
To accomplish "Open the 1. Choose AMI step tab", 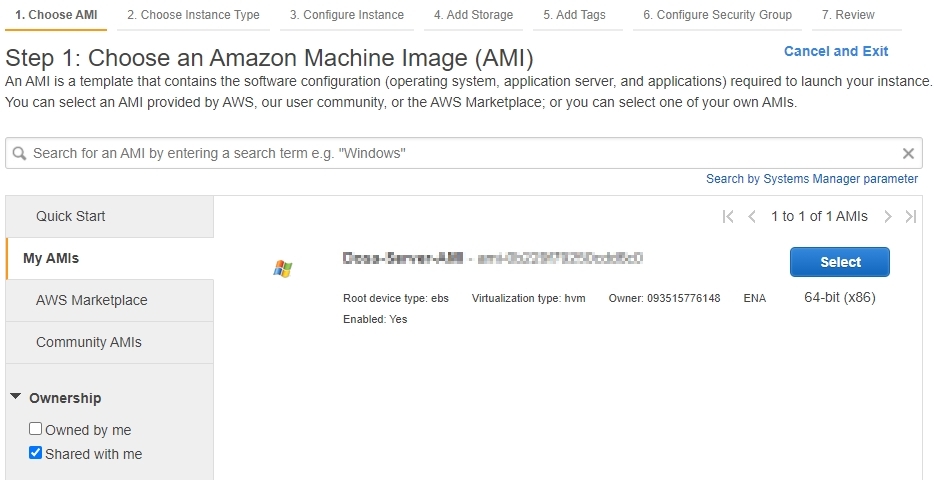I will 56,15.
